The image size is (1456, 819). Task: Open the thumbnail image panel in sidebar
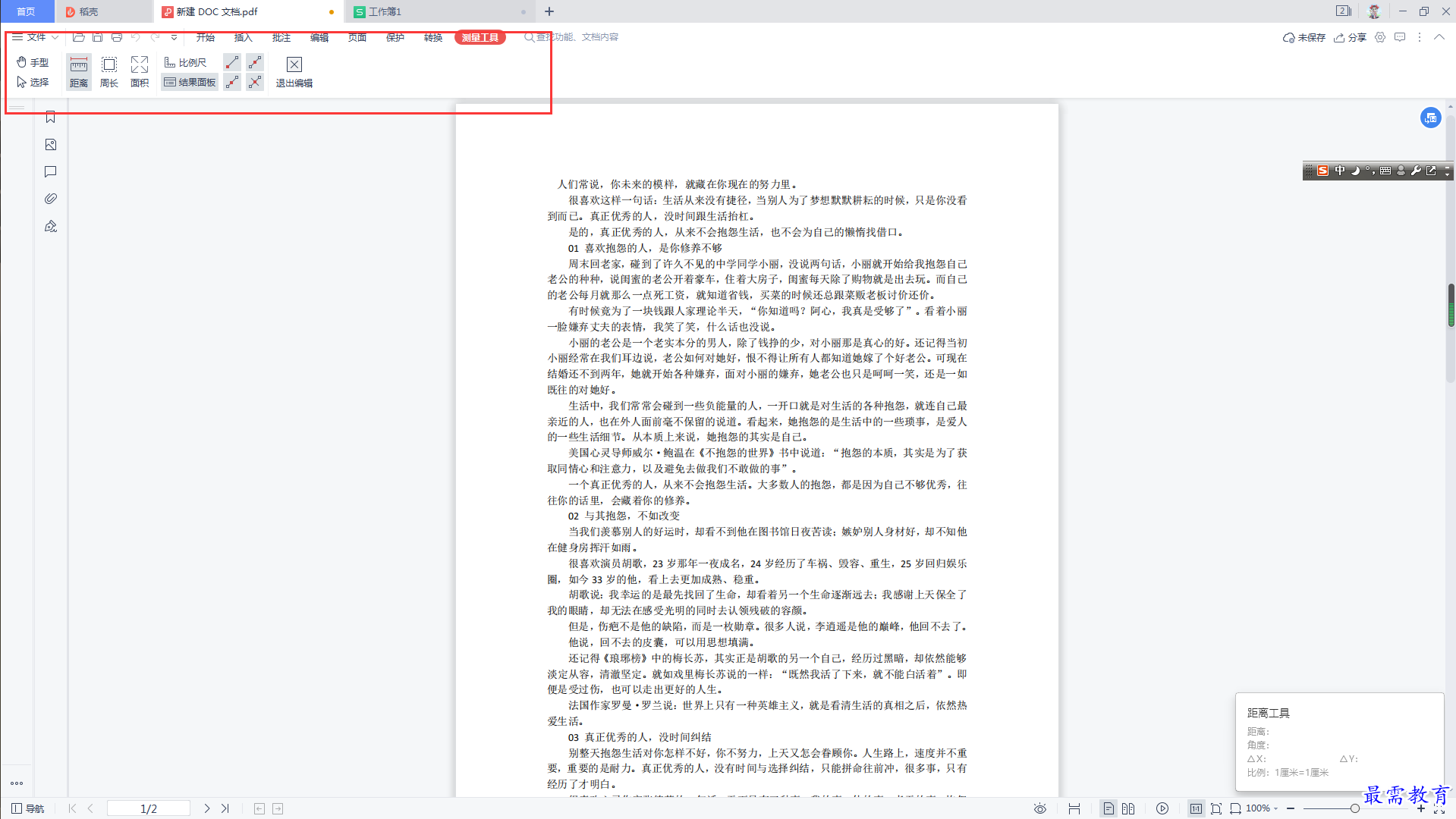(x=51, y=144)
